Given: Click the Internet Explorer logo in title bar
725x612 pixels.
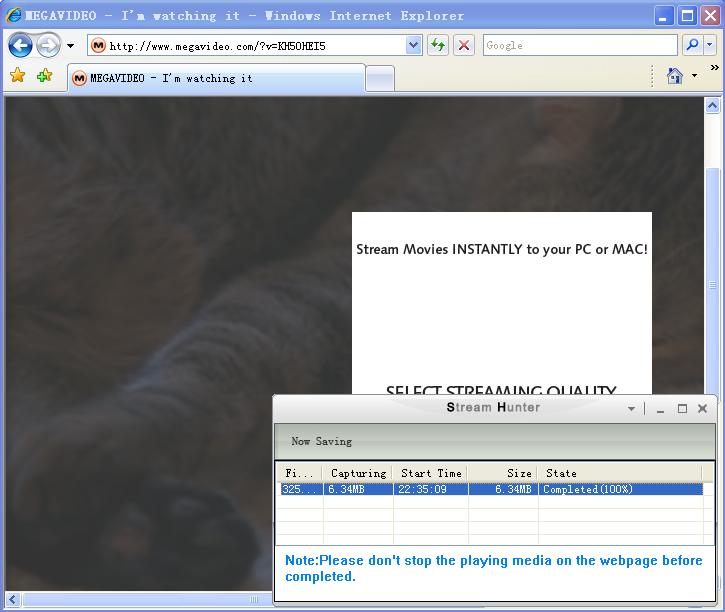Looking at the screenshot, I should [x=13, y=15].
